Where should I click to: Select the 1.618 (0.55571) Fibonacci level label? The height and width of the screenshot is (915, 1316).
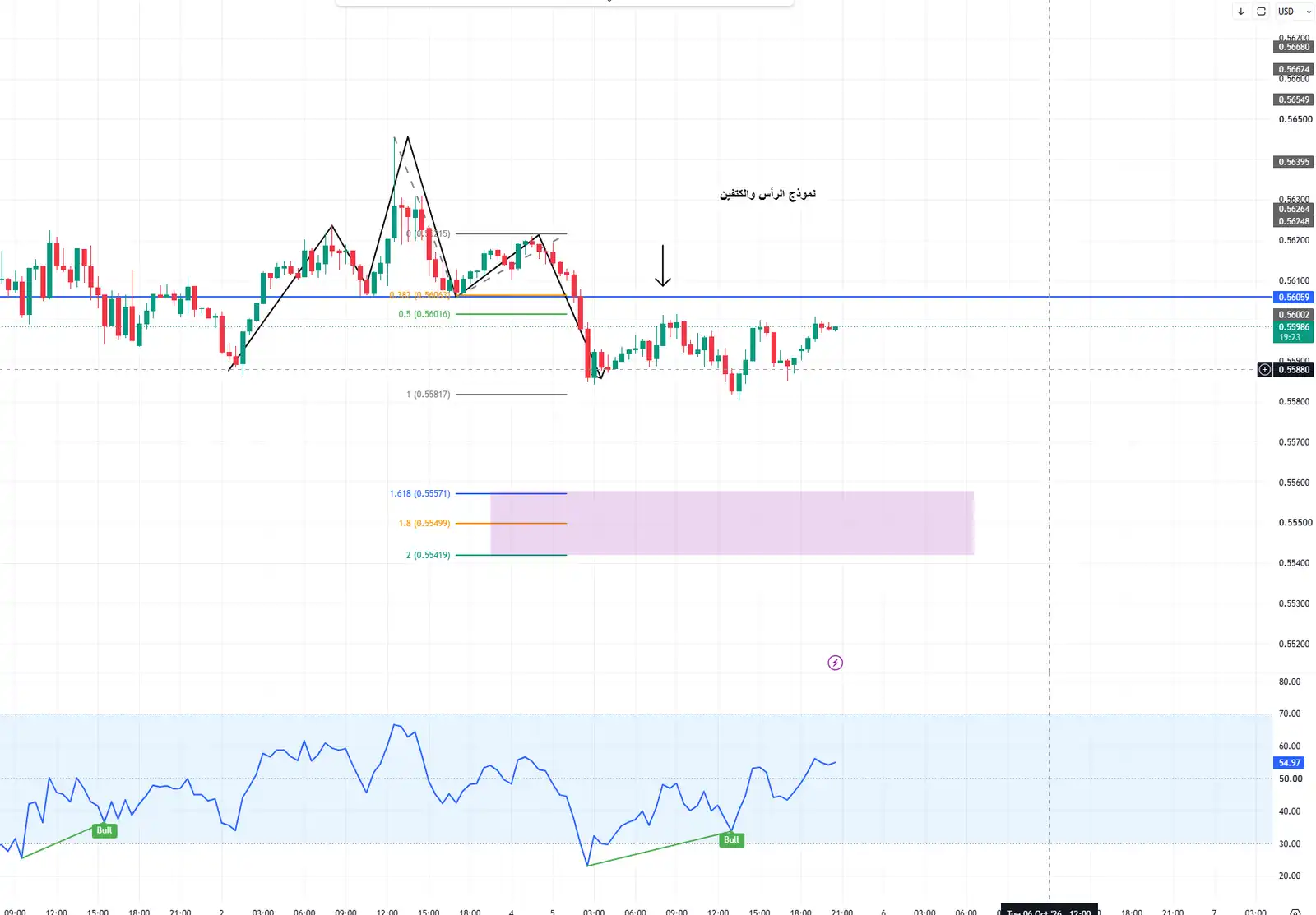tap(419, 493)
